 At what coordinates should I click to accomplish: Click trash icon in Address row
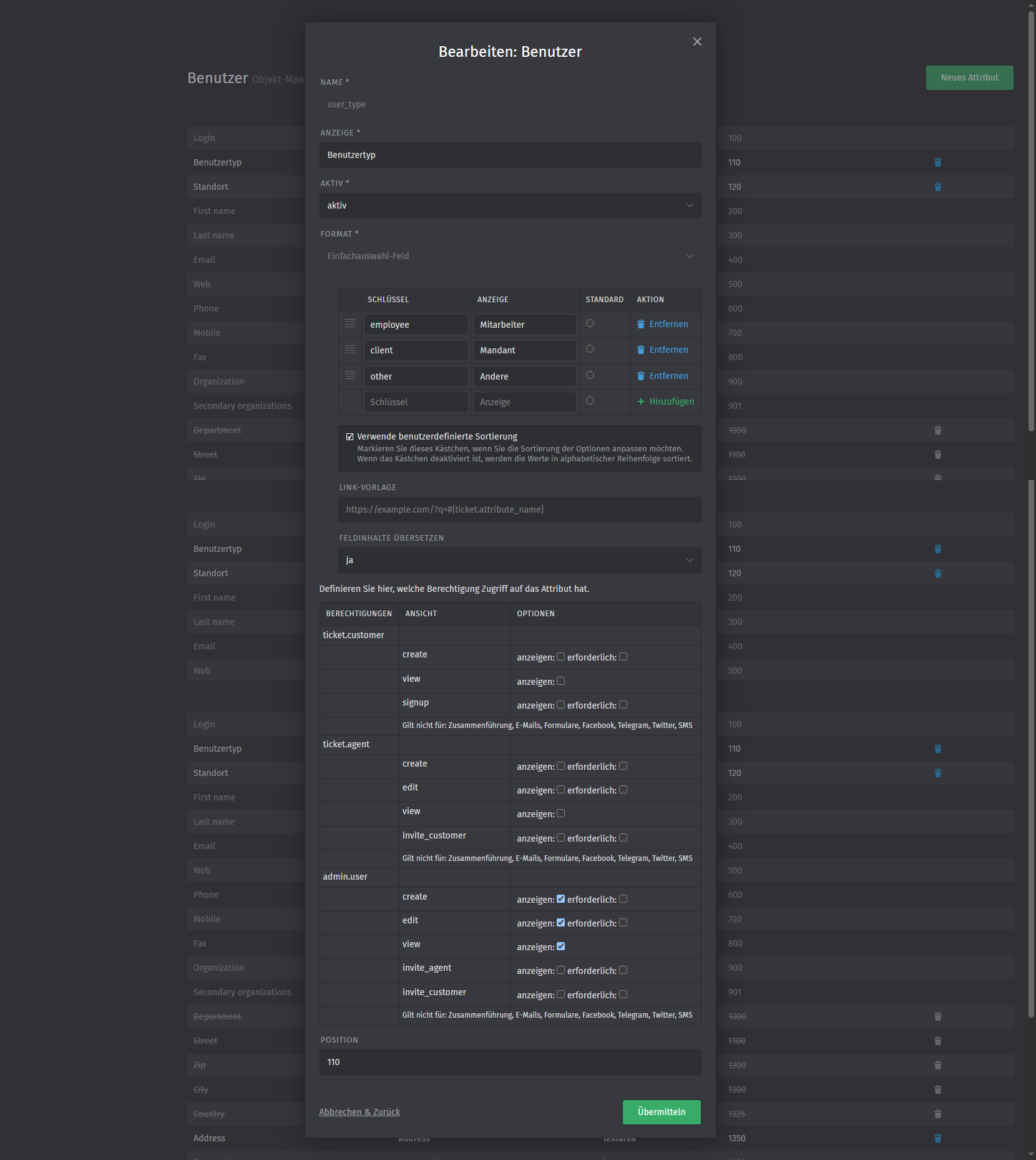[937, 1138]
